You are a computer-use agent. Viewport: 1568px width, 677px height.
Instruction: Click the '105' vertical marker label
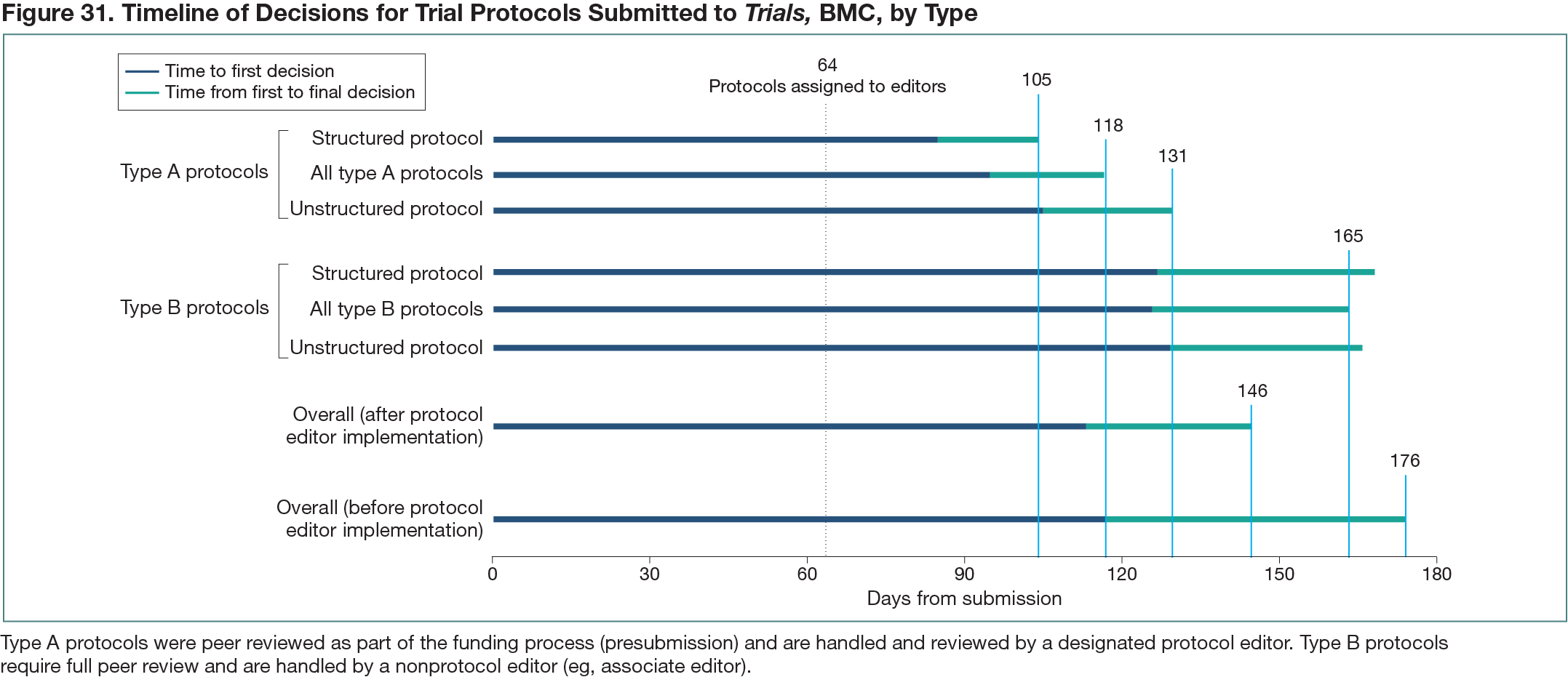point(1036,80)
